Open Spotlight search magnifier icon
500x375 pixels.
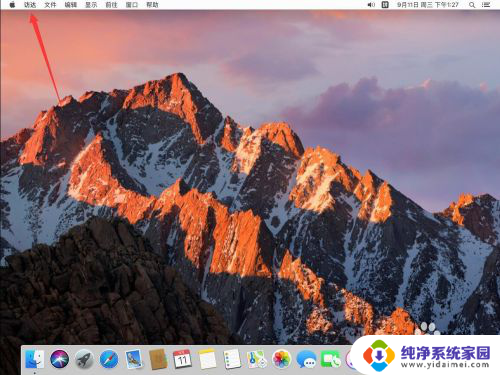pos(472,5)
